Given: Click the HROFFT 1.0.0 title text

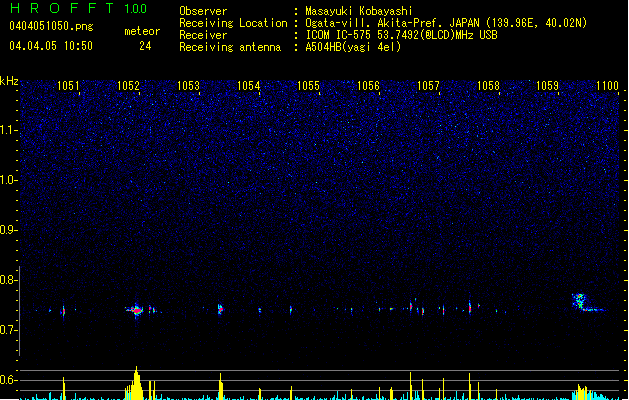Looking at the screenshot, I should (78, 8).
